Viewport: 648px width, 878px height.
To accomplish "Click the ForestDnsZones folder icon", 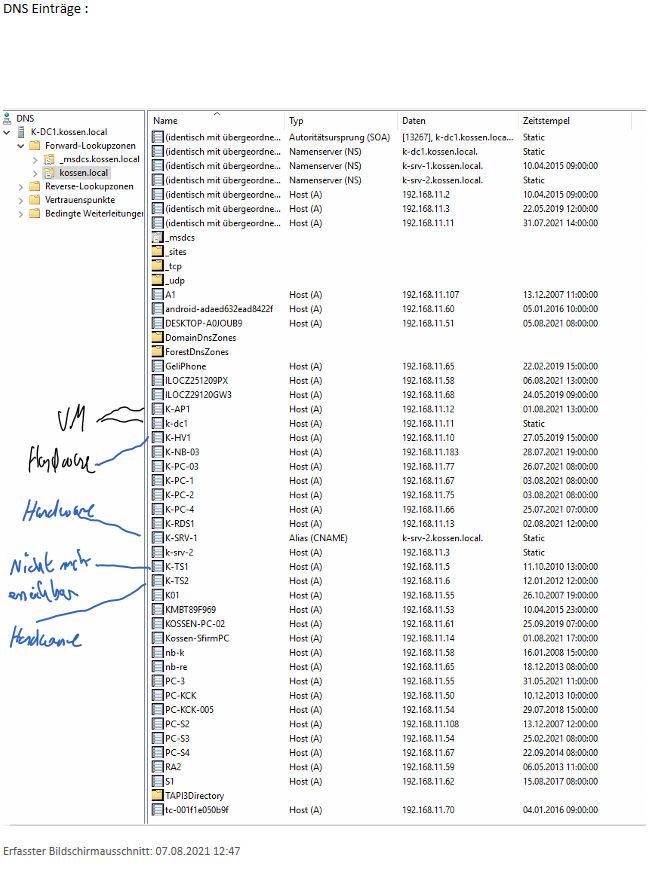I will [x=157, y=352].
